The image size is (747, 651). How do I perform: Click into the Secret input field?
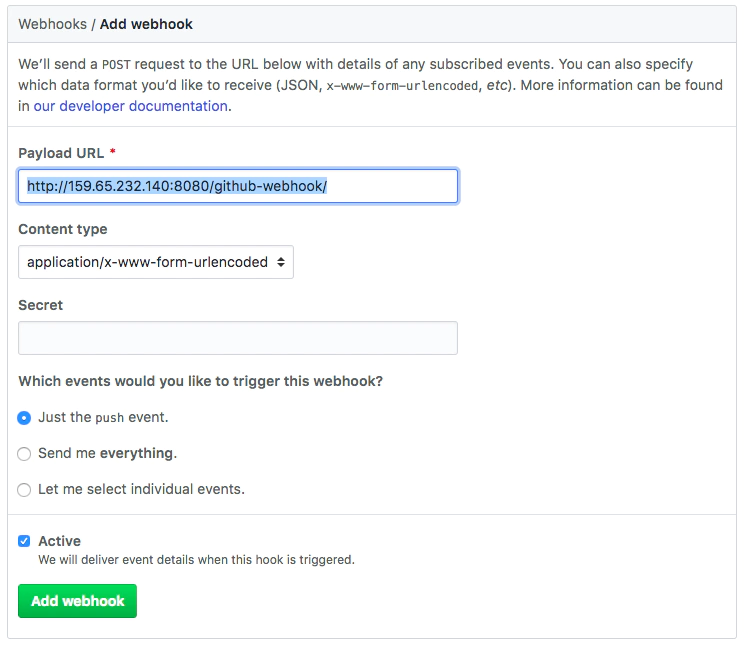tap(238, 338)
